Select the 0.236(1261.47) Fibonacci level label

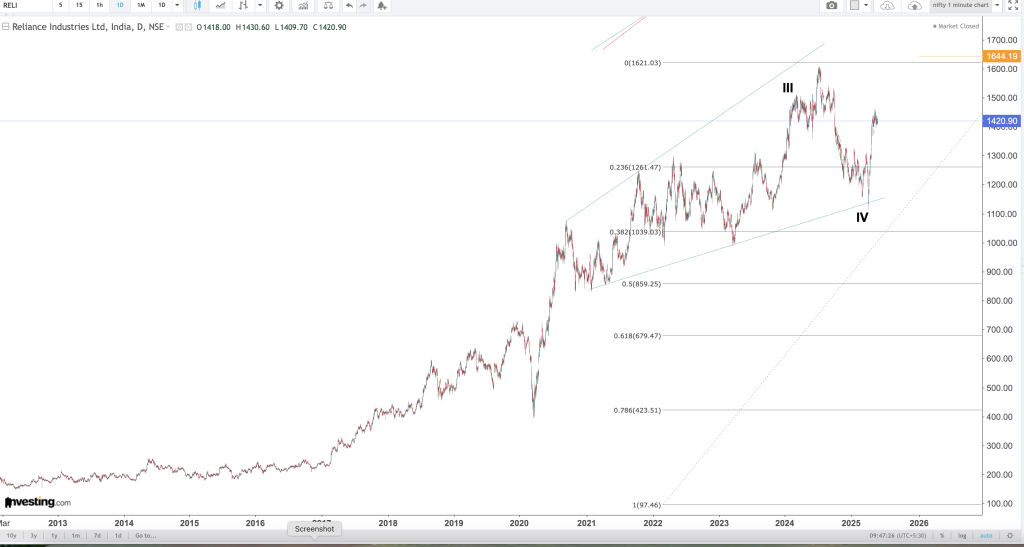click(x=635, y=168)
